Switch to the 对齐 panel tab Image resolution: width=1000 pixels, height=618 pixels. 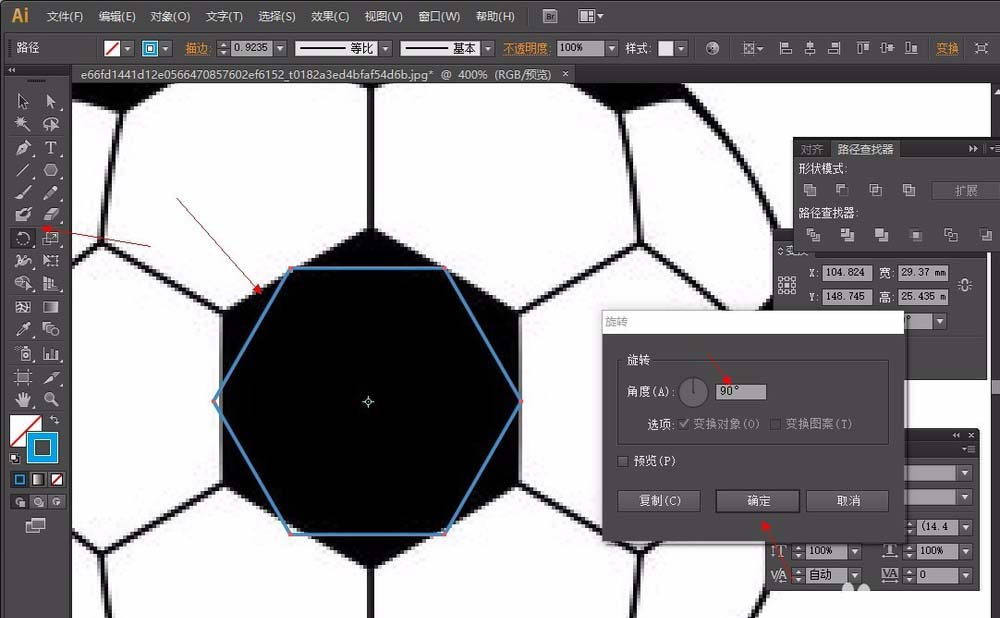(812, 149)
